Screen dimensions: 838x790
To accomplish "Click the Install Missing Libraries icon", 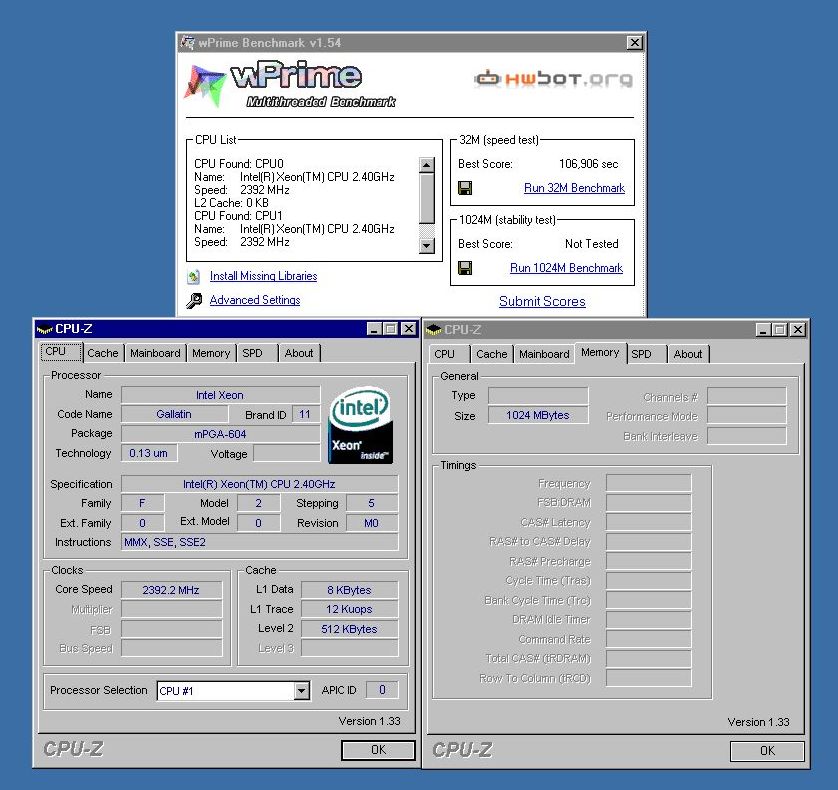I will coord(193,276).
